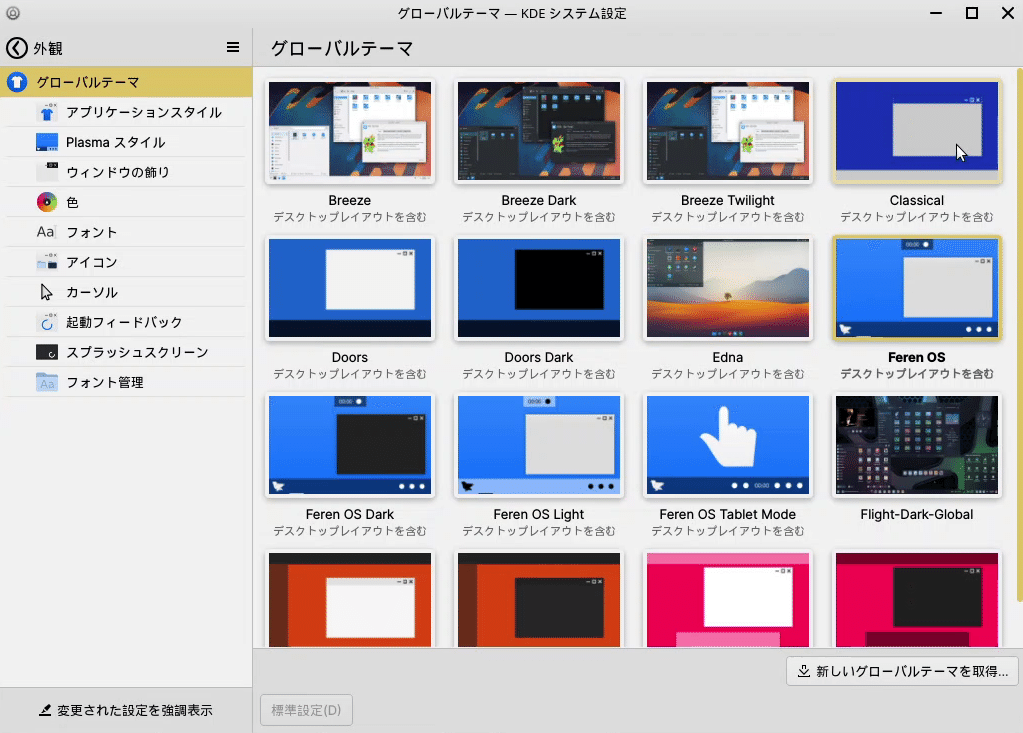Choose the Classical theme thumbnail
Viewport: 1023px width, 733px height.
point(917,130)
